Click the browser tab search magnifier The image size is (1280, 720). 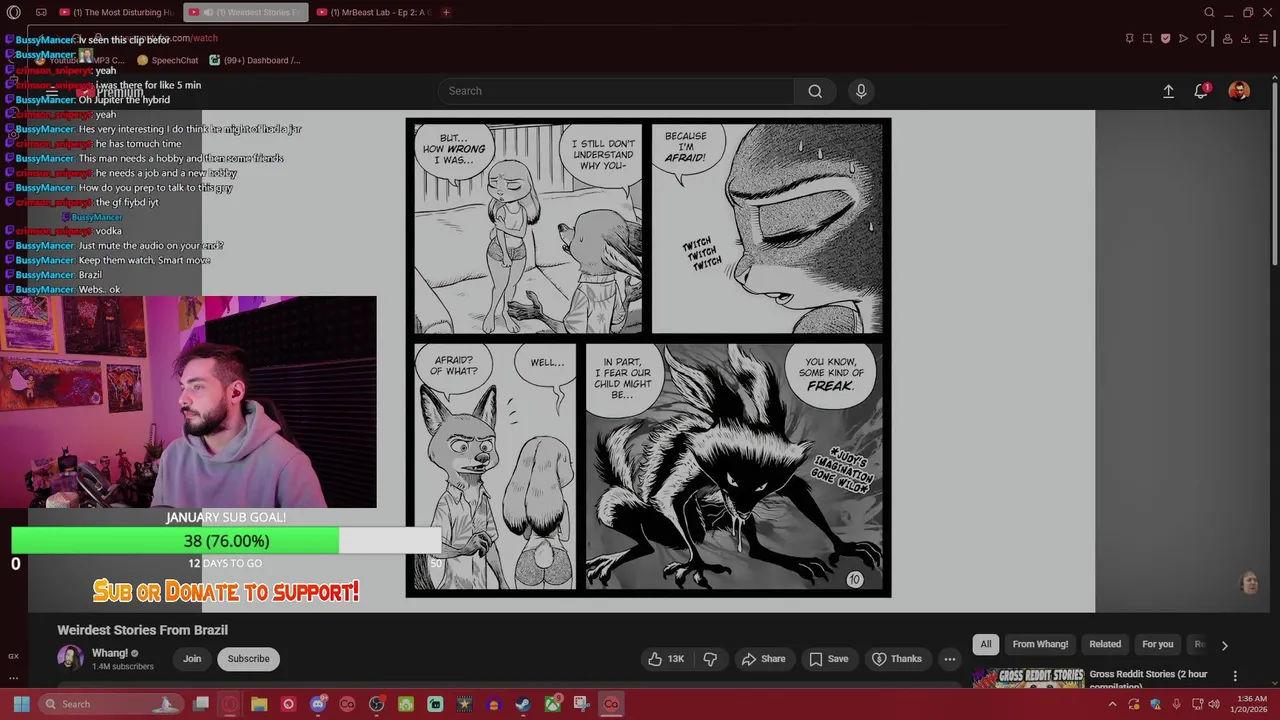pyautogui.click(x=1209, y=12)
